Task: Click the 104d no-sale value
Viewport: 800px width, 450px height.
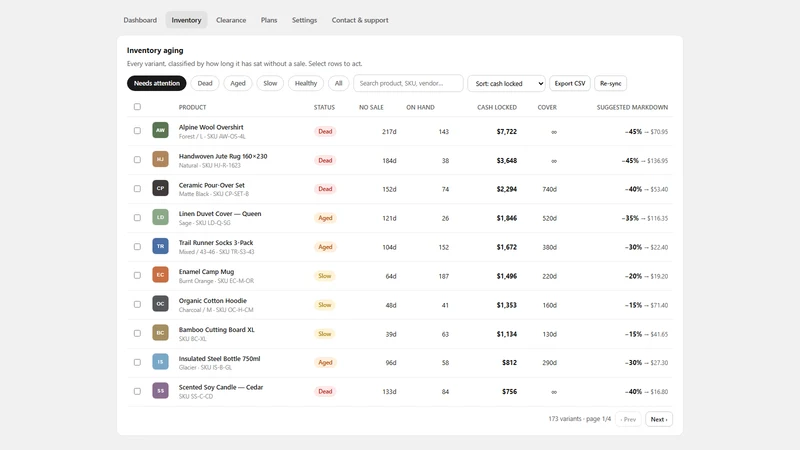Action: [389, 247]
